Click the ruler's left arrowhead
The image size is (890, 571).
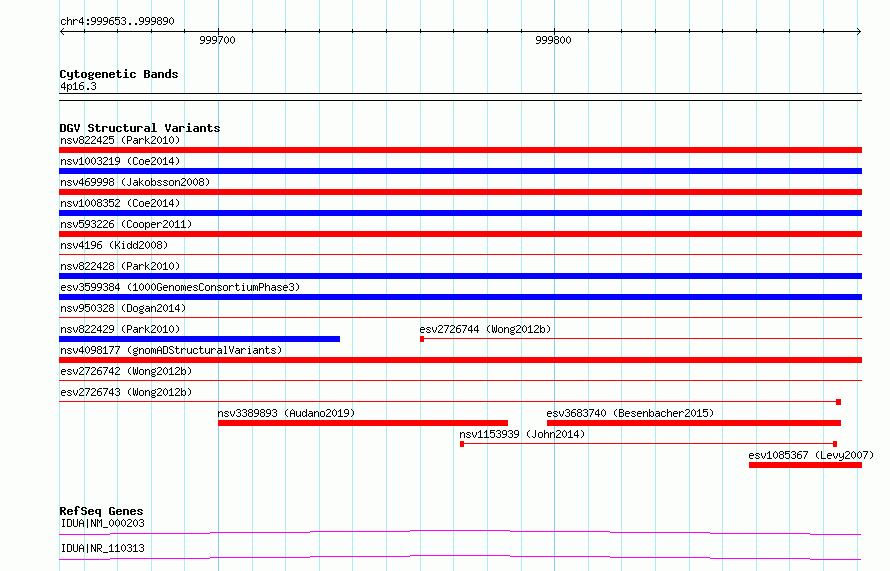[x=62, y=31]
